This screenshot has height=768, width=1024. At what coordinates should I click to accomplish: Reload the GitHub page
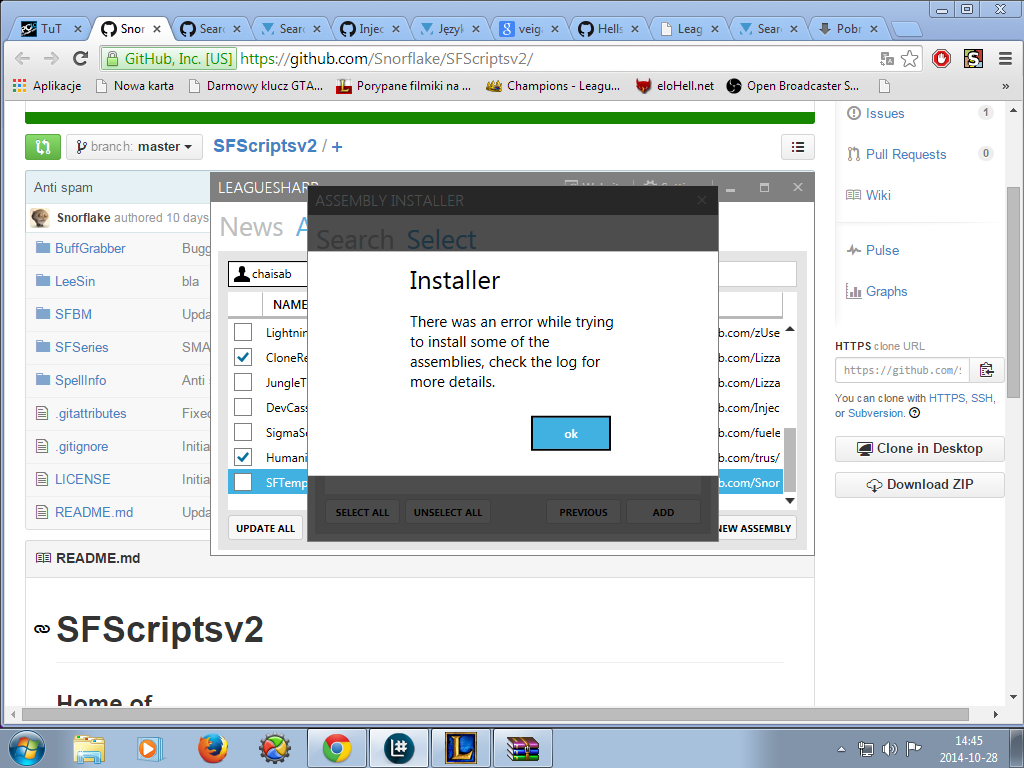coord(80,59)
